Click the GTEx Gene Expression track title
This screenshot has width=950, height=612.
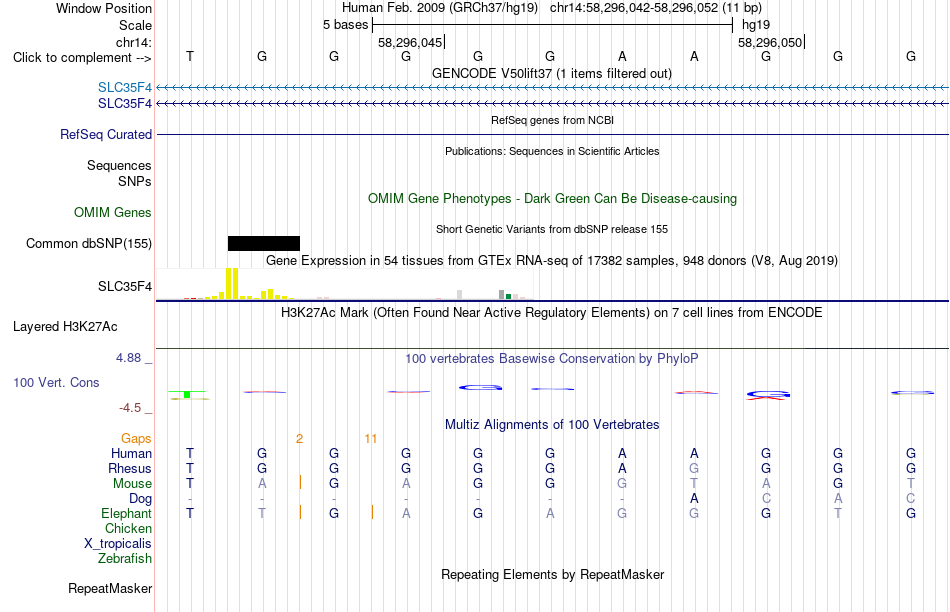pyautogui.click(x=552, y=261)
